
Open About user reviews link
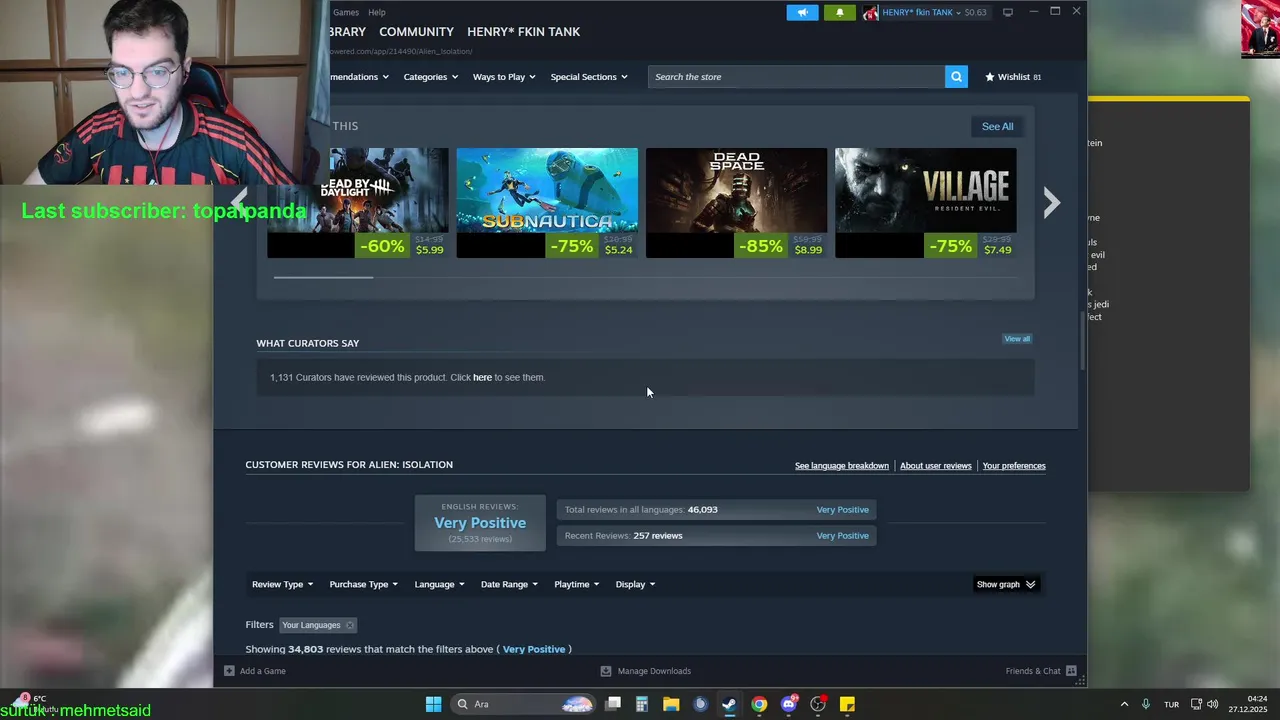point(935,466)
